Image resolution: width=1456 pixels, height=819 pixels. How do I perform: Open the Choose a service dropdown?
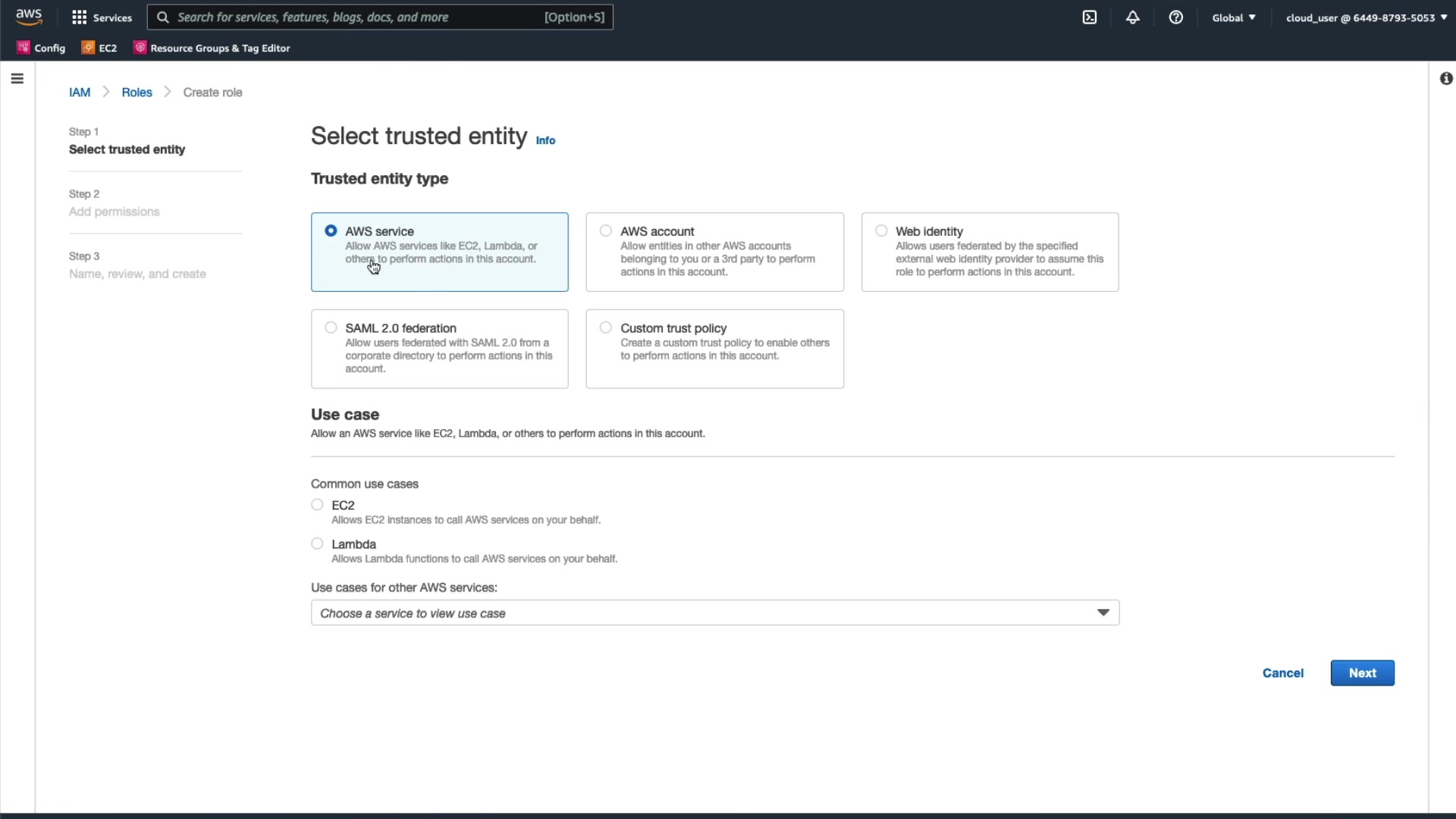[714, 613]
